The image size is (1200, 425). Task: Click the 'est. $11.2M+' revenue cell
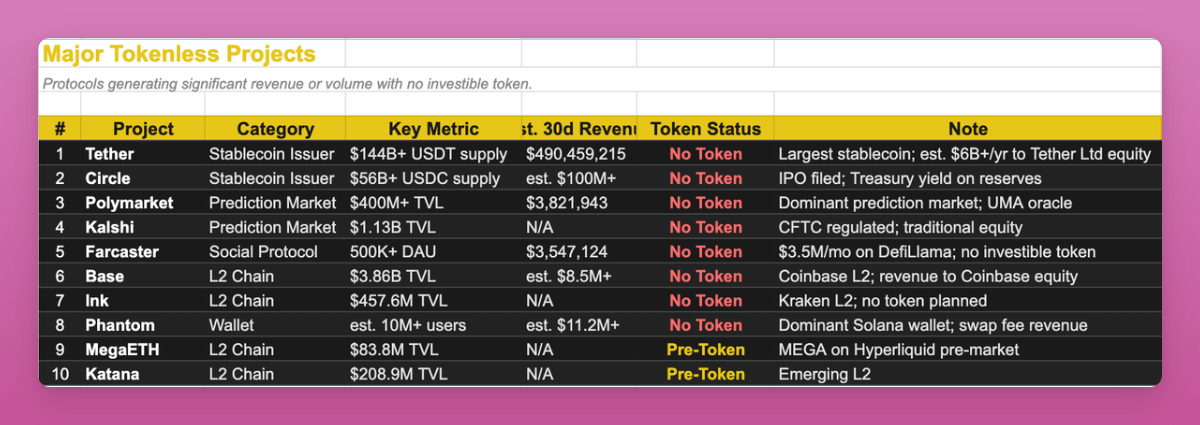tap(580, 325)
